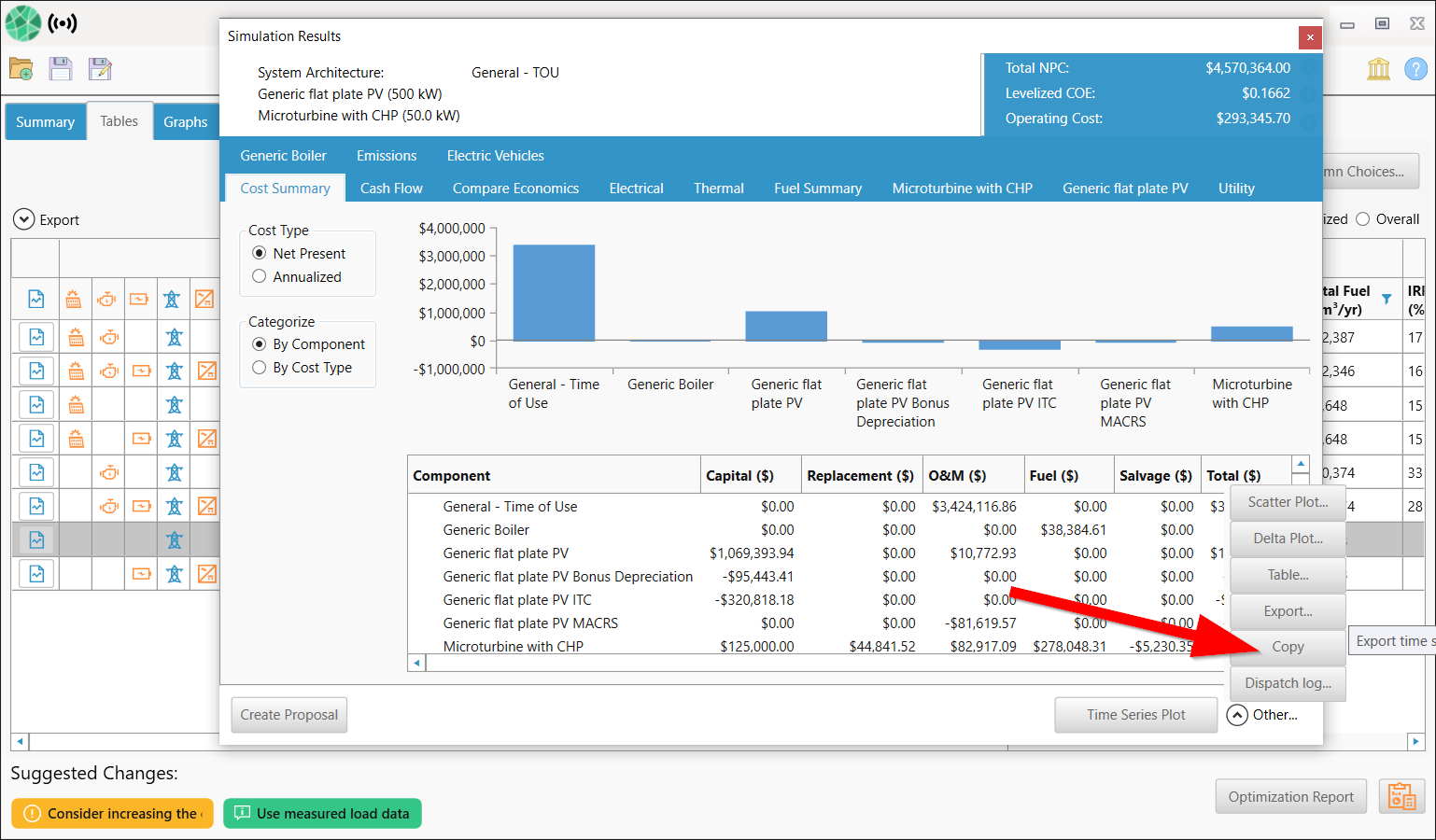Viewport: 1436px width, 840px height.
Task: Click the calculator report icon beside Optimization Report
Action: click(1401, 796)
